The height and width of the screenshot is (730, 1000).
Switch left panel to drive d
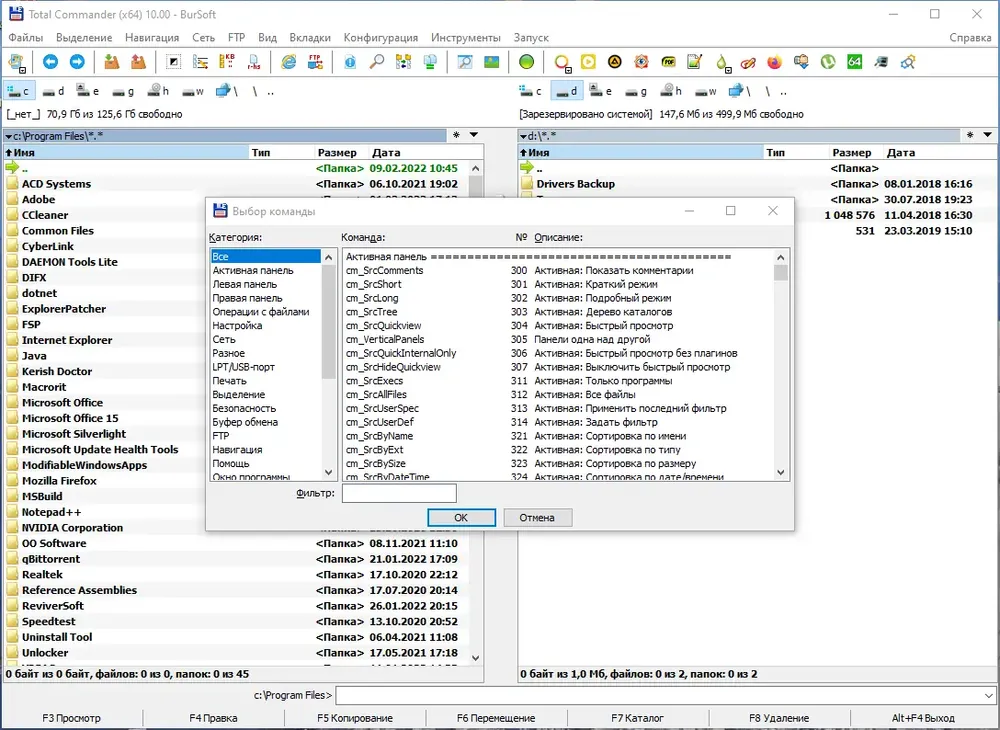pyautogui.click(x=53, y=92)
